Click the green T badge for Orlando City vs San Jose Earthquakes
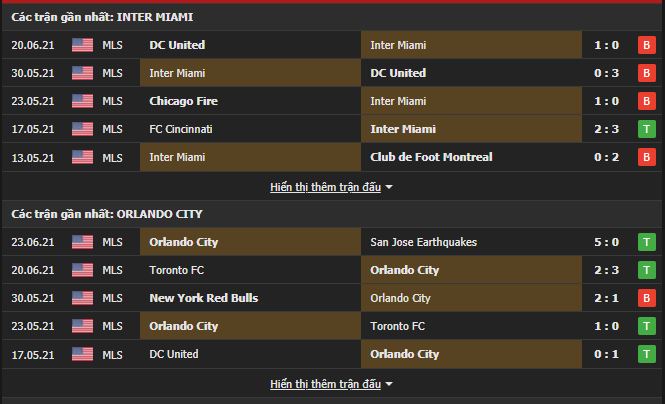Screen dimensions: 665x404 pyautogui.click(x=647, y=242)
